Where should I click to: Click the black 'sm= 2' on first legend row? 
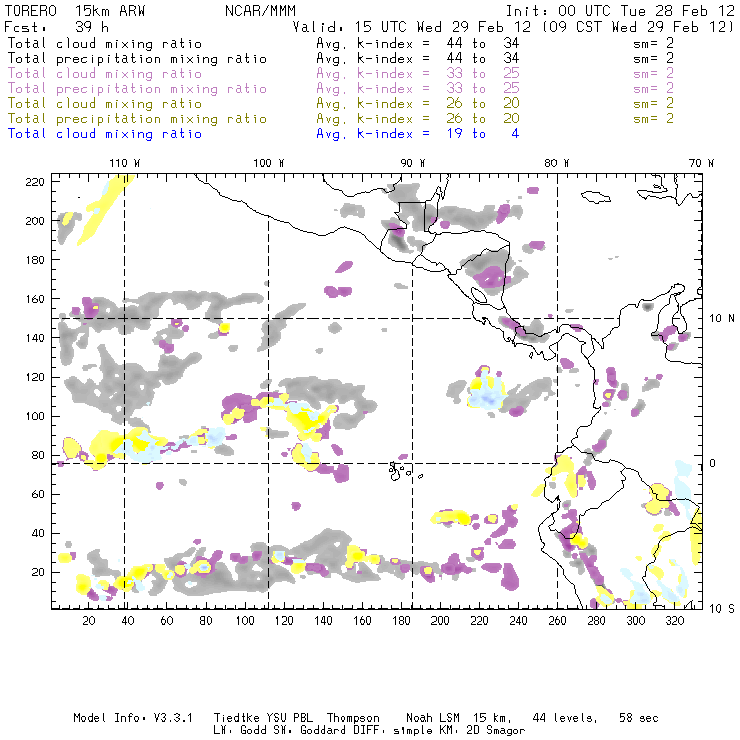pos(653,43)
